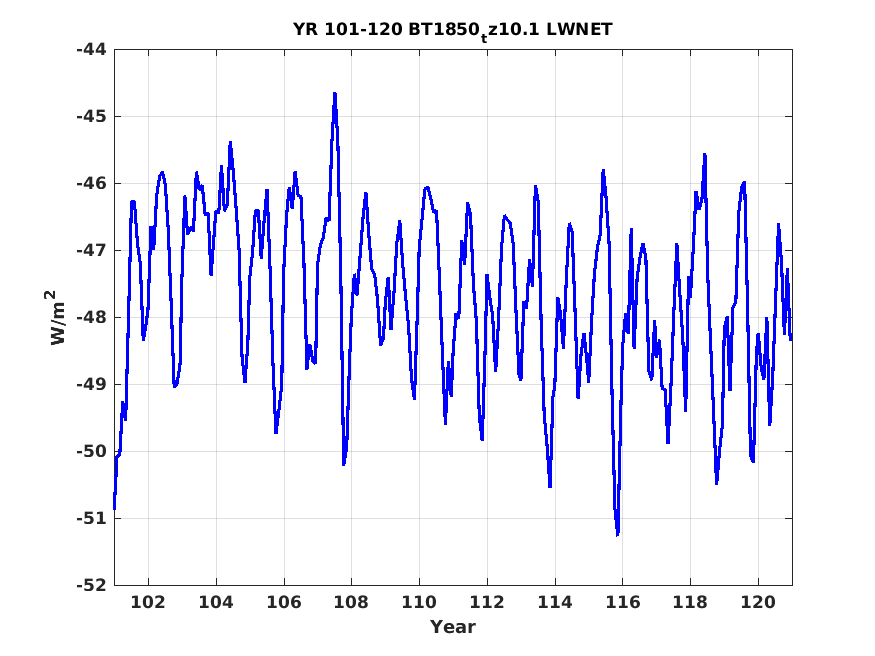Image resolution: width=875 pixels, height=656 pixels.
Task: Click the x-axis tick label 112
Action: [487, 602]
